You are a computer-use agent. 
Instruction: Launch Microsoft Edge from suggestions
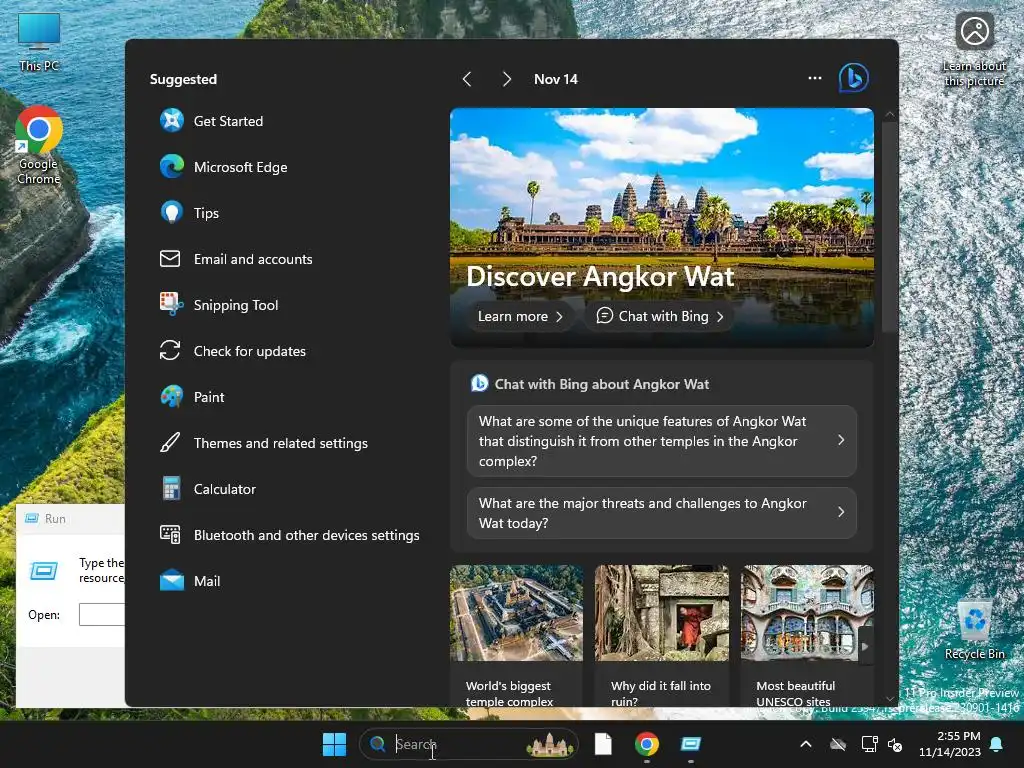224,167
